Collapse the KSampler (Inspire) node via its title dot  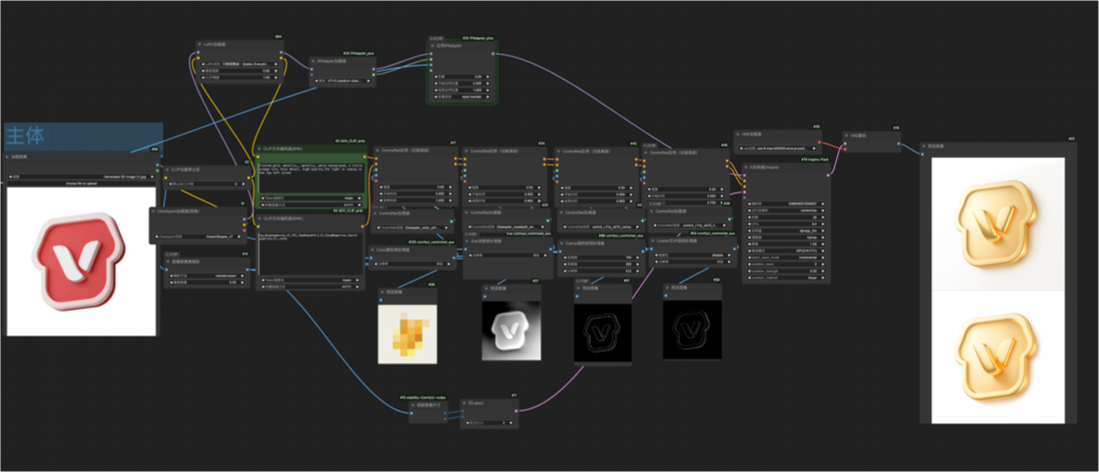[746, 167]
